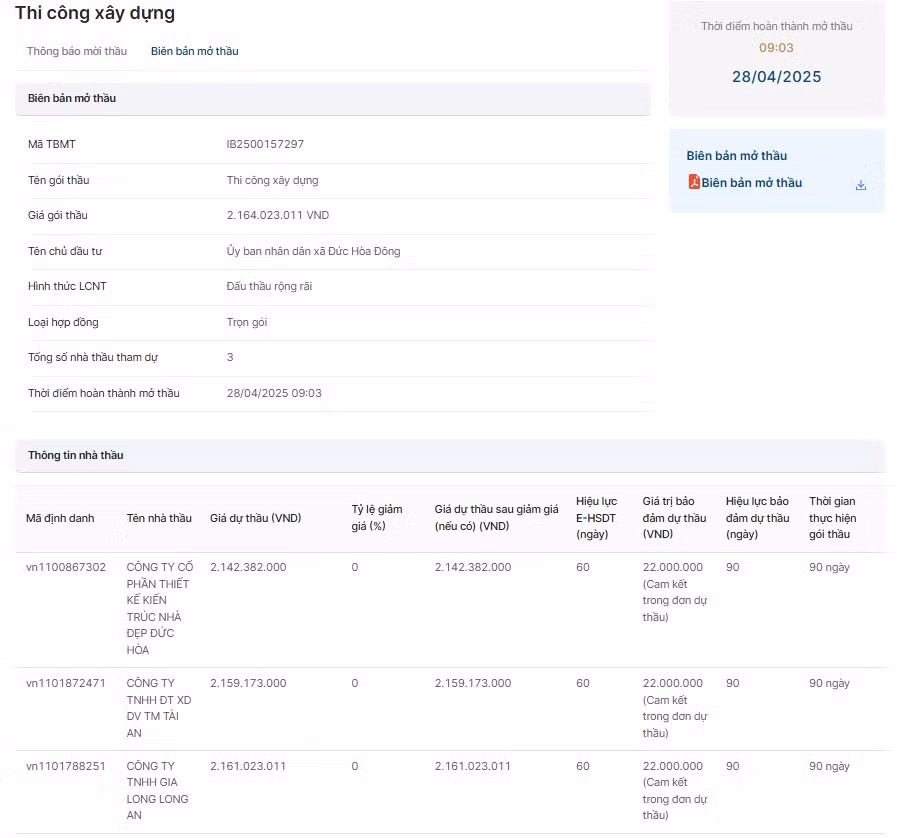
Task: Select bidder ID vn1100867302
Action: [66, 567]
